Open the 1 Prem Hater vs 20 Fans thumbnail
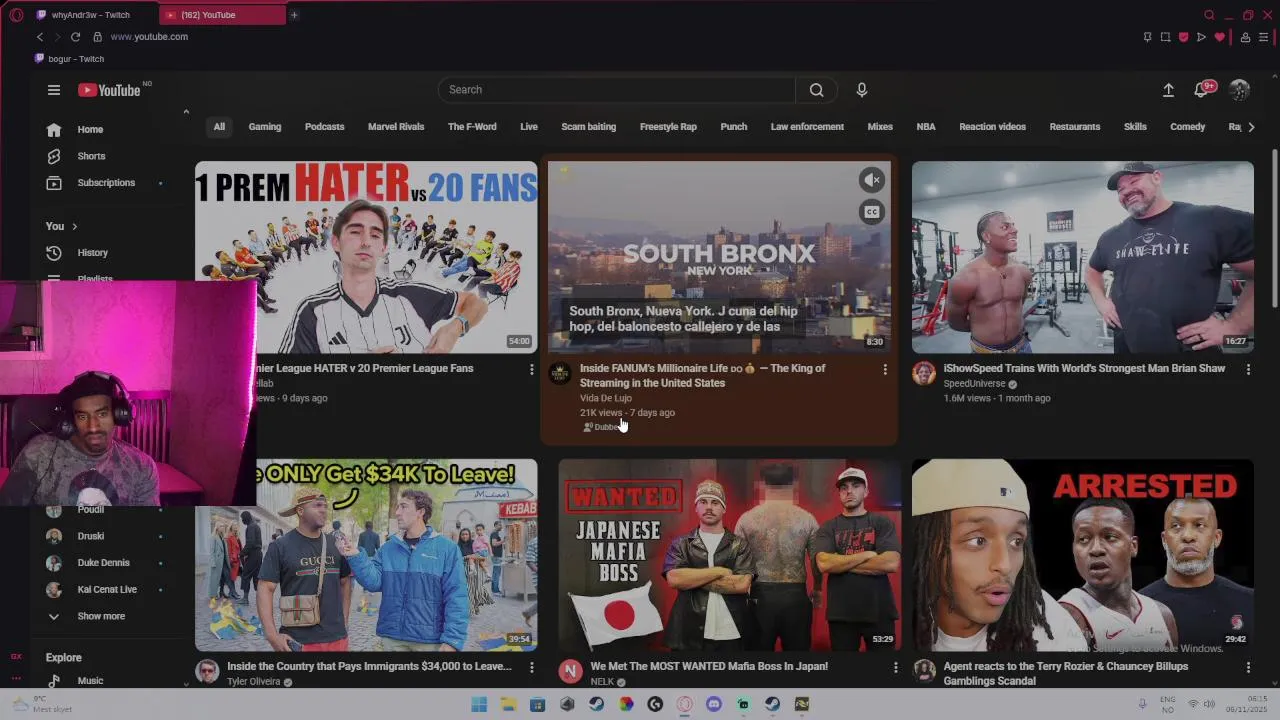This screenshot has height=720, width=1280. coord(366,257)
